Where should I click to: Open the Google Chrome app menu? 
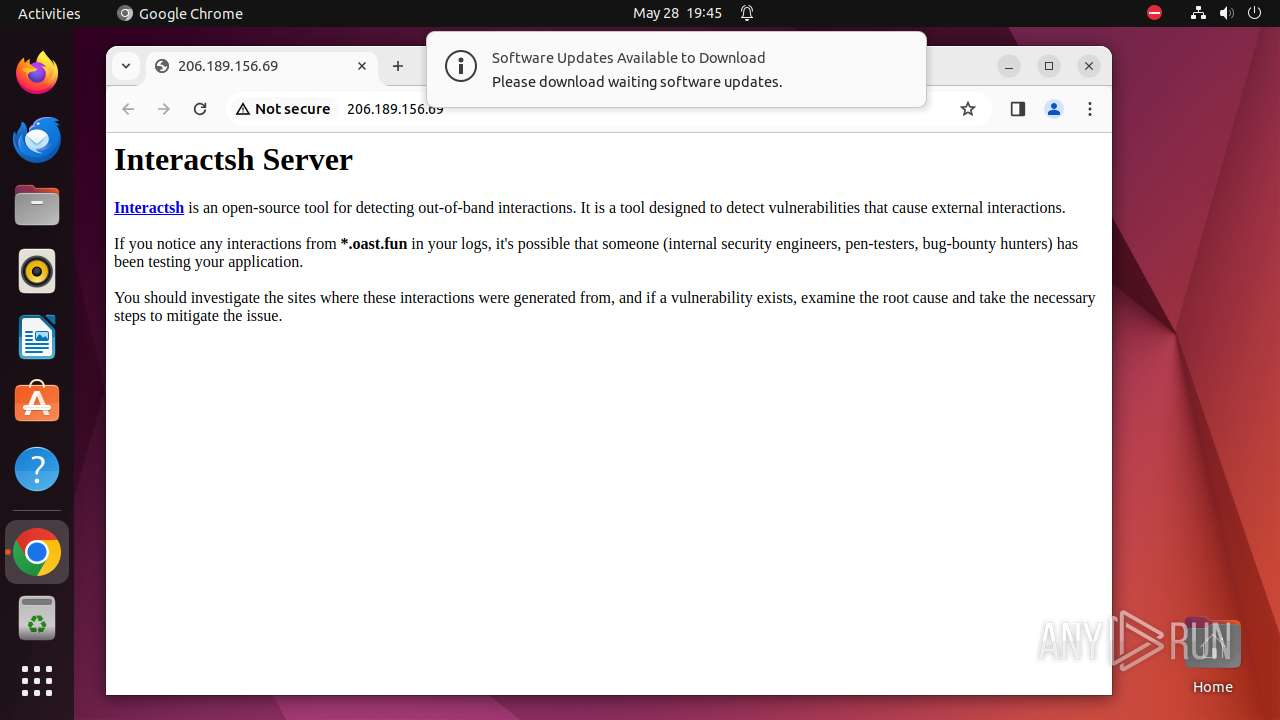(180, 13)
